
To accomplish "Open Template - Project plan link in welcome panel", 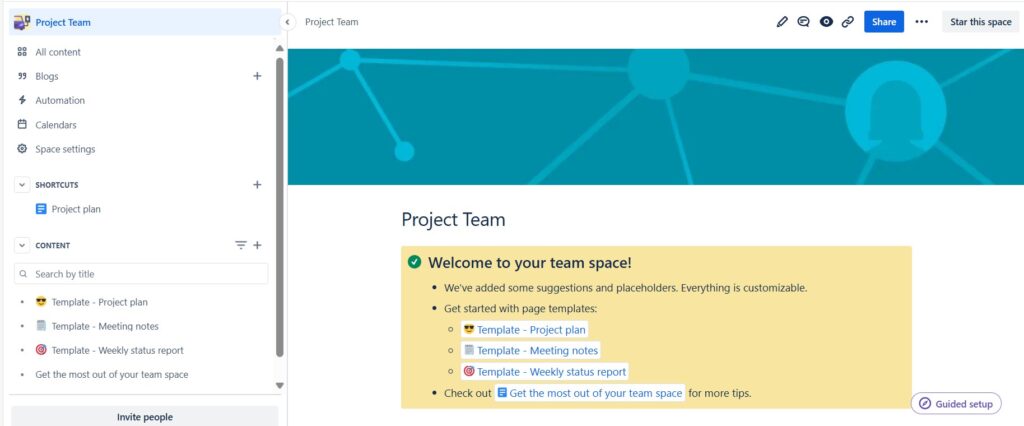I will point(524,330).
